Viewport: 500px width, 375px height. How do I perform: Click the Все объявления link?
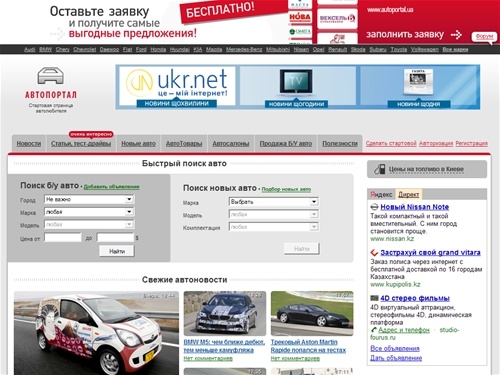395,349
